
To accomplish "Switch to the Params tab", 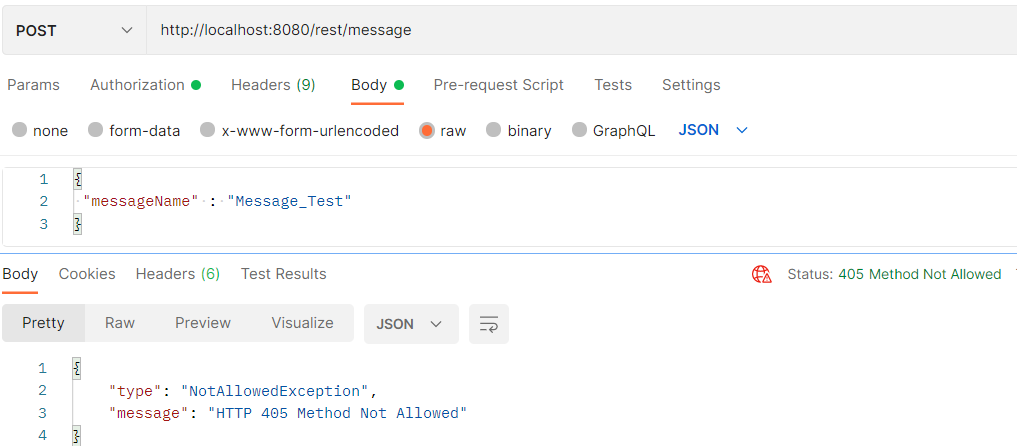I will pos(33,85).
